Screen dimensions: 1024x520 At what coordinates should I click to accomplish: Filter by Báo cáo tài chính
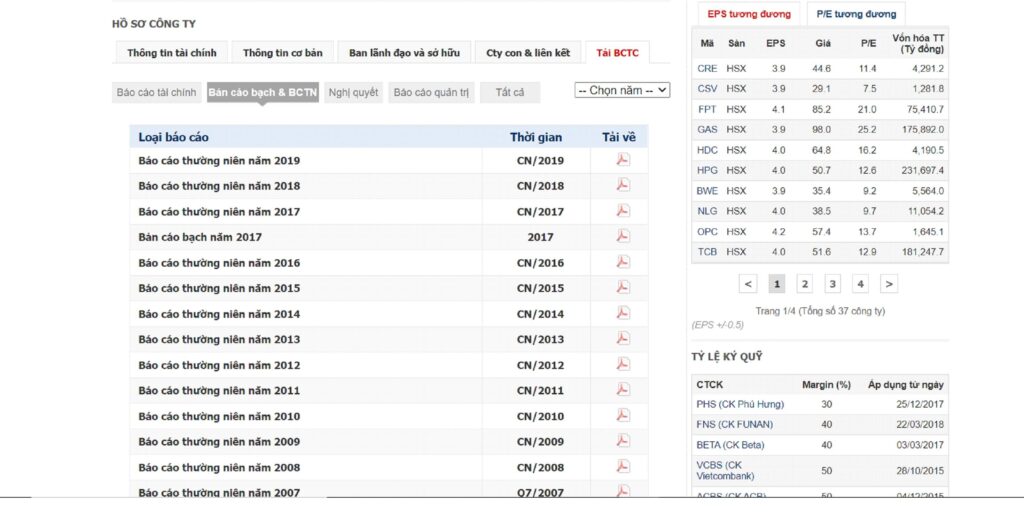(x=156, y=92)
